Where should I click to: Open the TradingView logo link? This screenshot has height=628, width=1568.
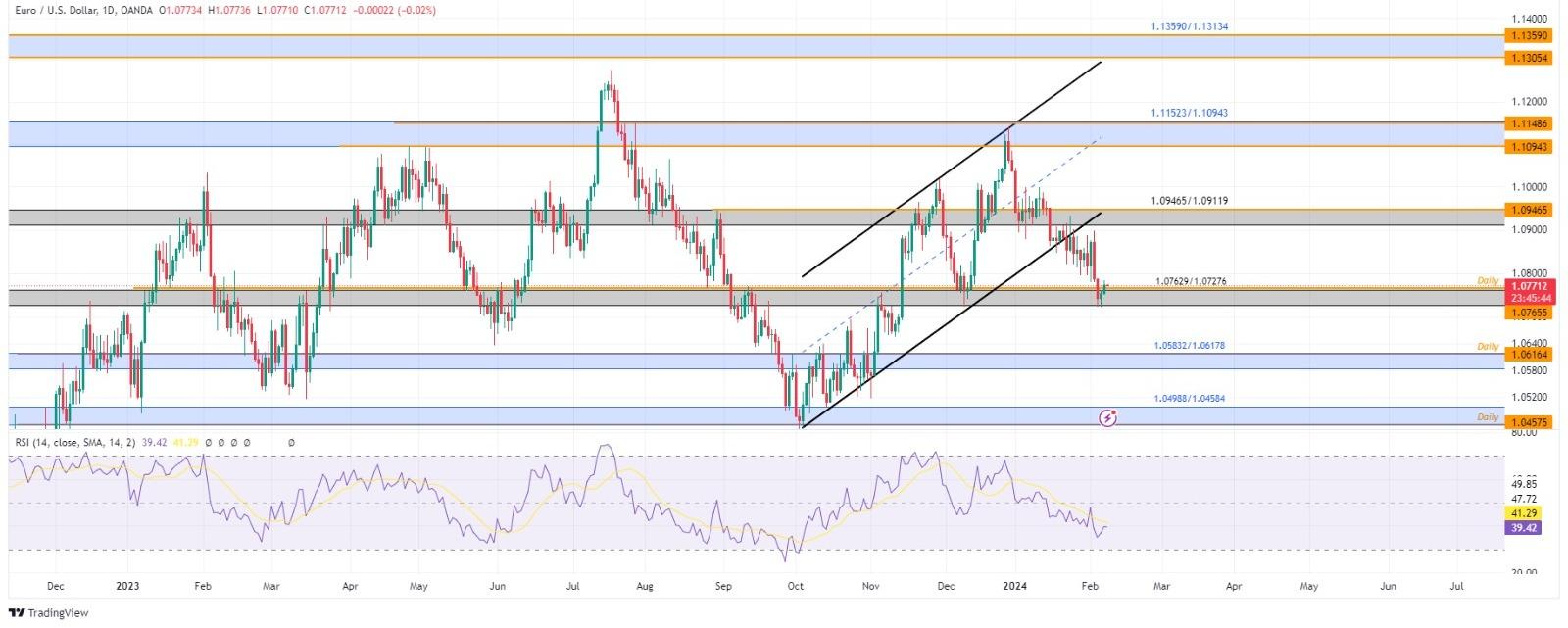pos(46,613)
